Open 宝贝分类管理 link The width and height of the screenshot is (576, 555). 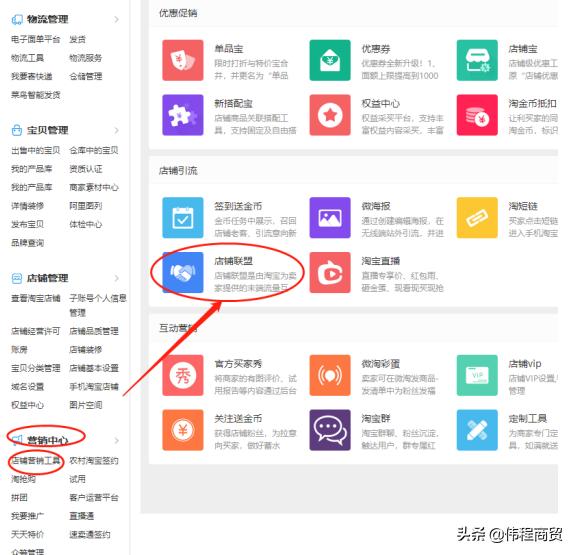[x=36, y=368]
